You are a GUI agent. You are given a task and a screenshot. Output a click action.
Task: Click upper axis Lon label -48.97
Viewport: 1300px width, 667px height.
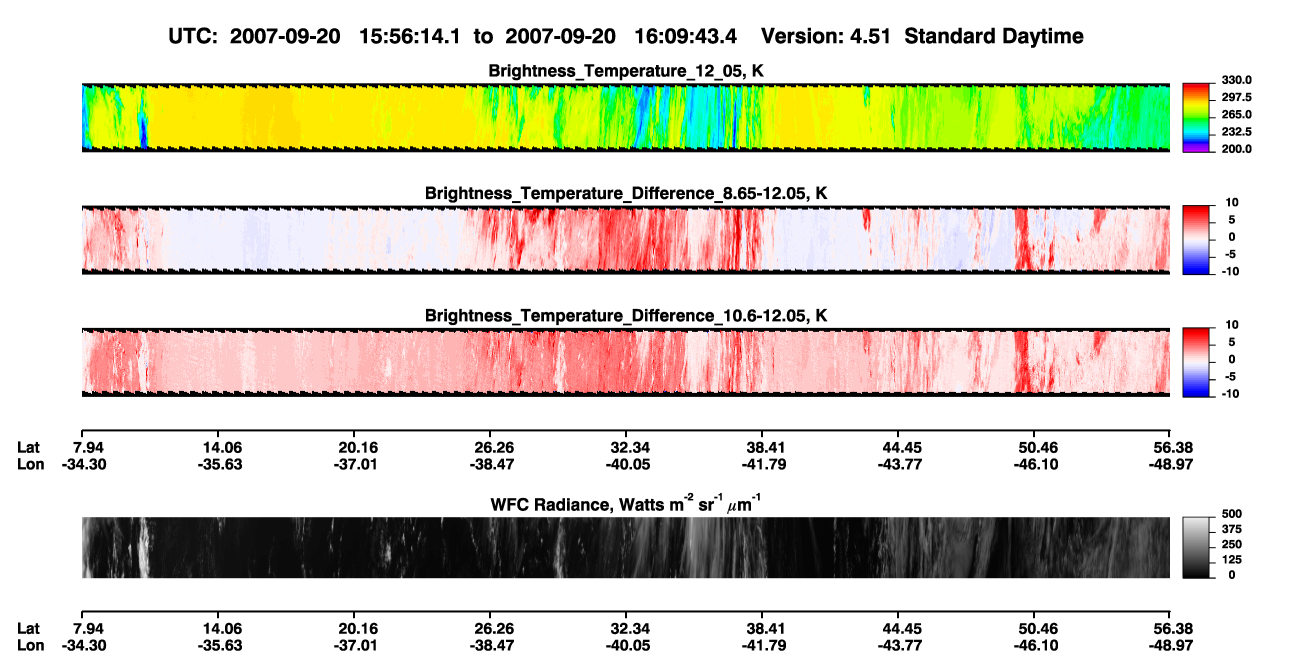pyautogui.click(x=1172, y=464)
